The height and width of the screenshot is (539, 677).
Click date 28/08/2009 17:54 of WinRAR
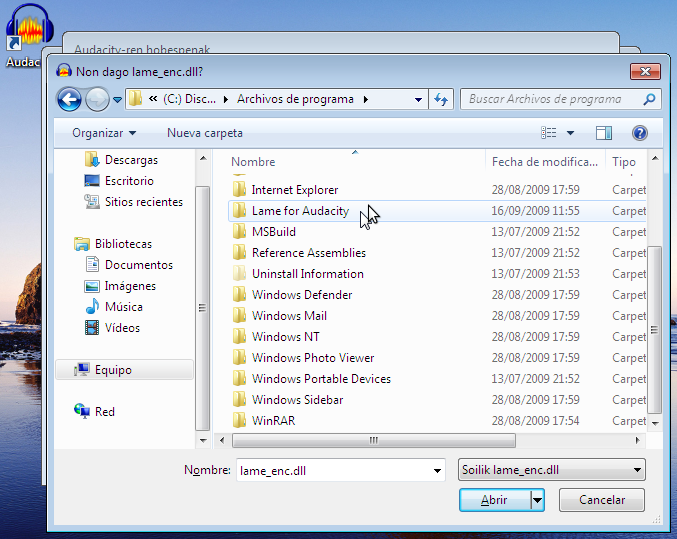click(535, 421)
